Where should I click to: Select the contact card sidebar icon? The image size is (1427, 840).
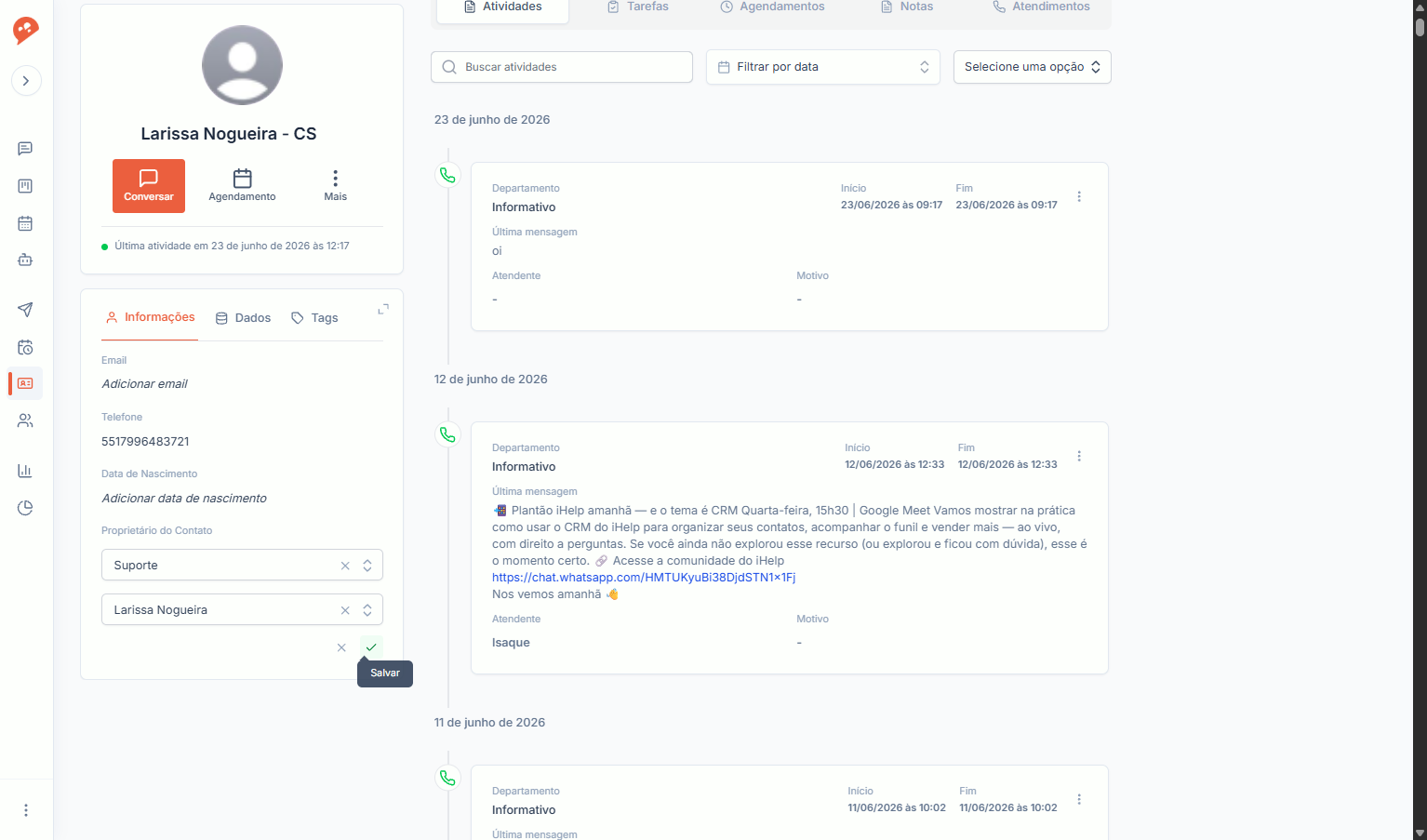tap(25, 383)
